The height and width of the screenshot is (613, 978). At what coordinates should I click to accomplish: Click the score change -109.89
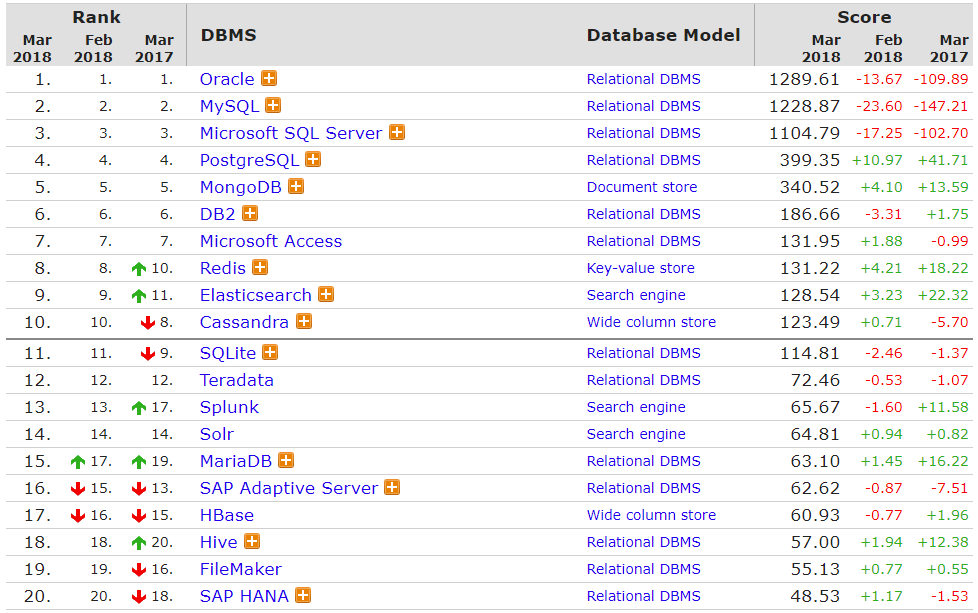[x=941, y=79]
